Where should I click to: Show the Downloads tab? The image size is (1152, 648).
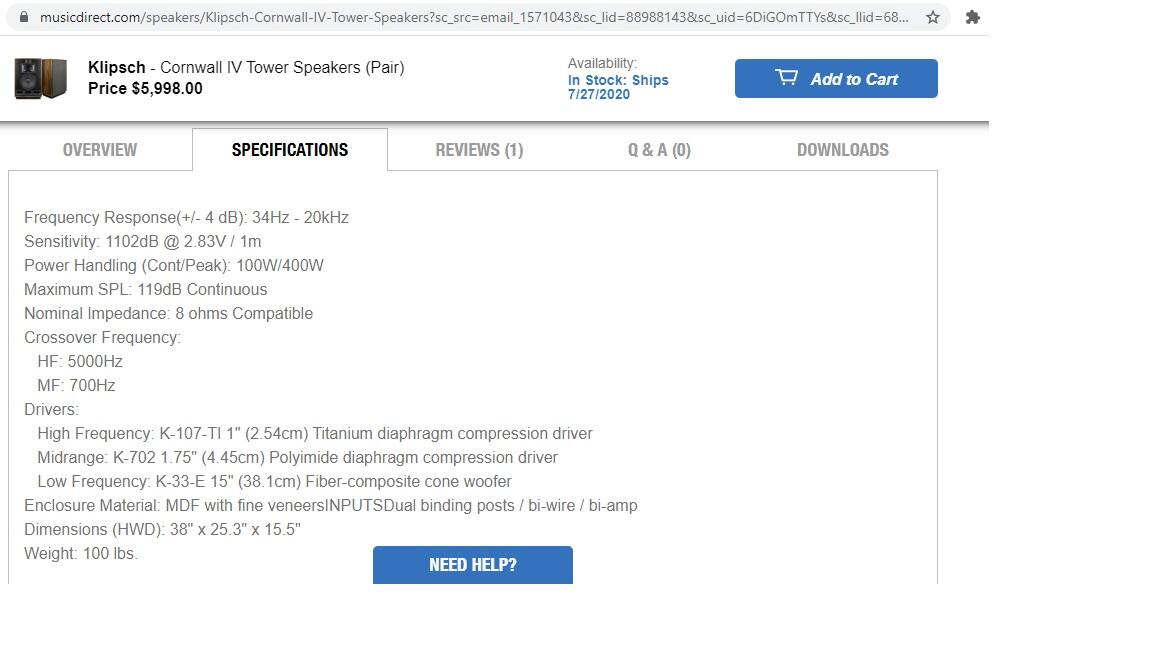click(x=842, y=150)
